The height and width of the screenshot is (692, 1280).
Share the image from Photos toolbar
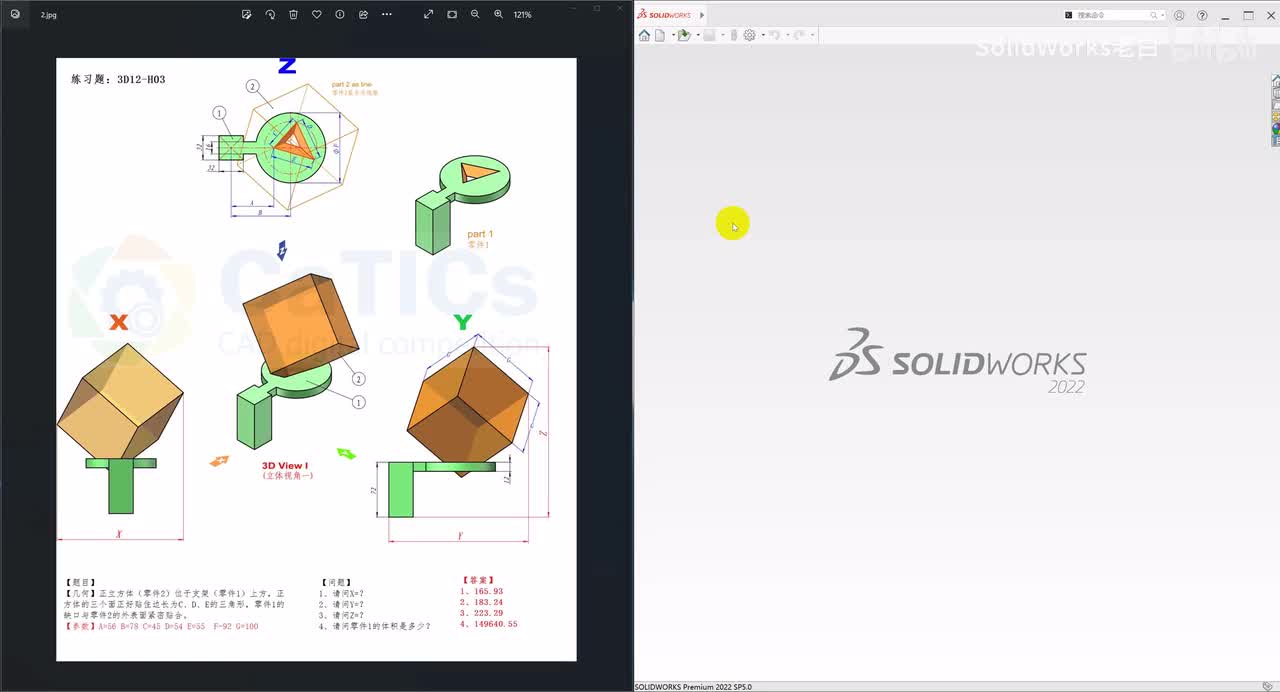(363, 14)
